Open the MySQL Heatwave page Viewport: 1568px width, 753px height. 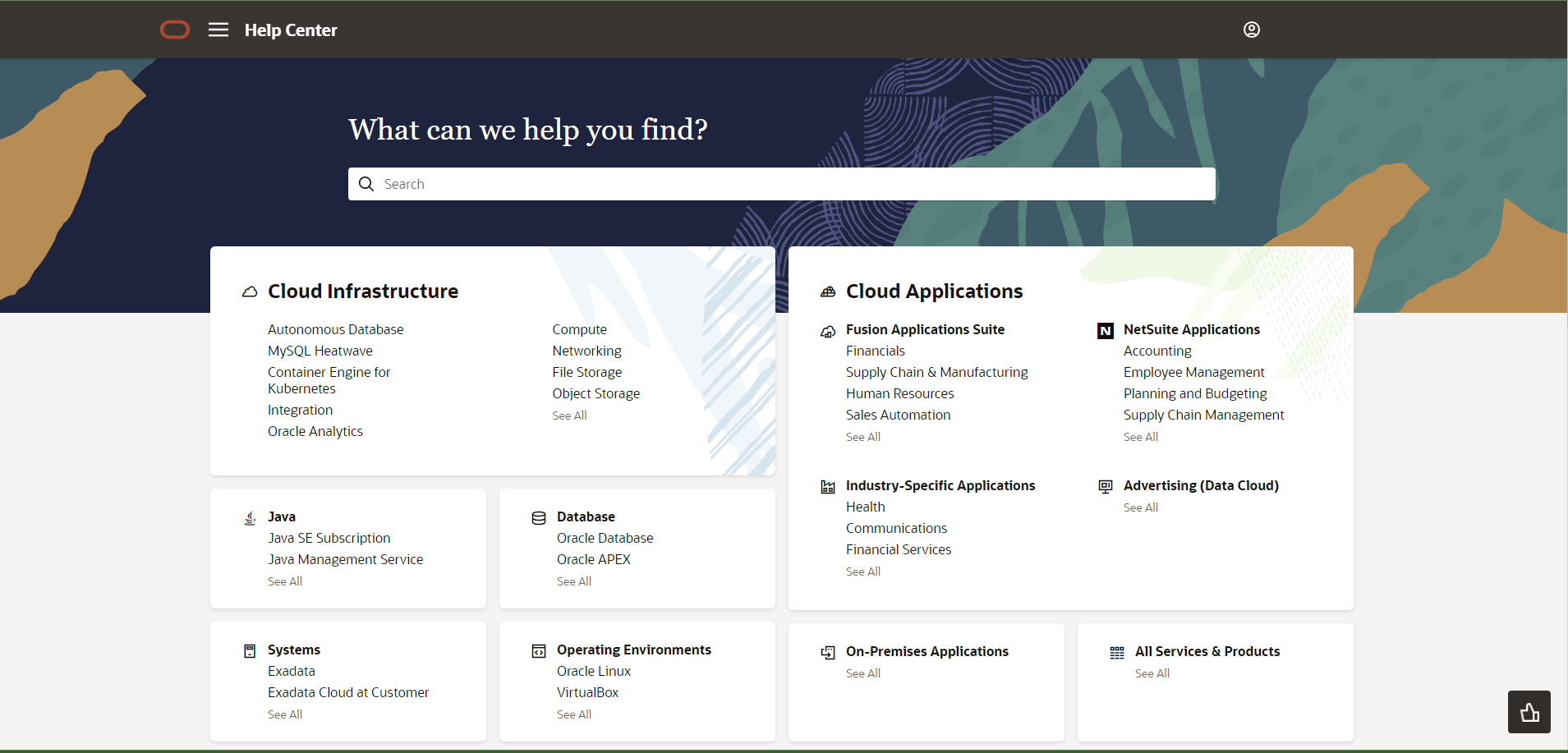pyautogui.click(x=320, y=351)
